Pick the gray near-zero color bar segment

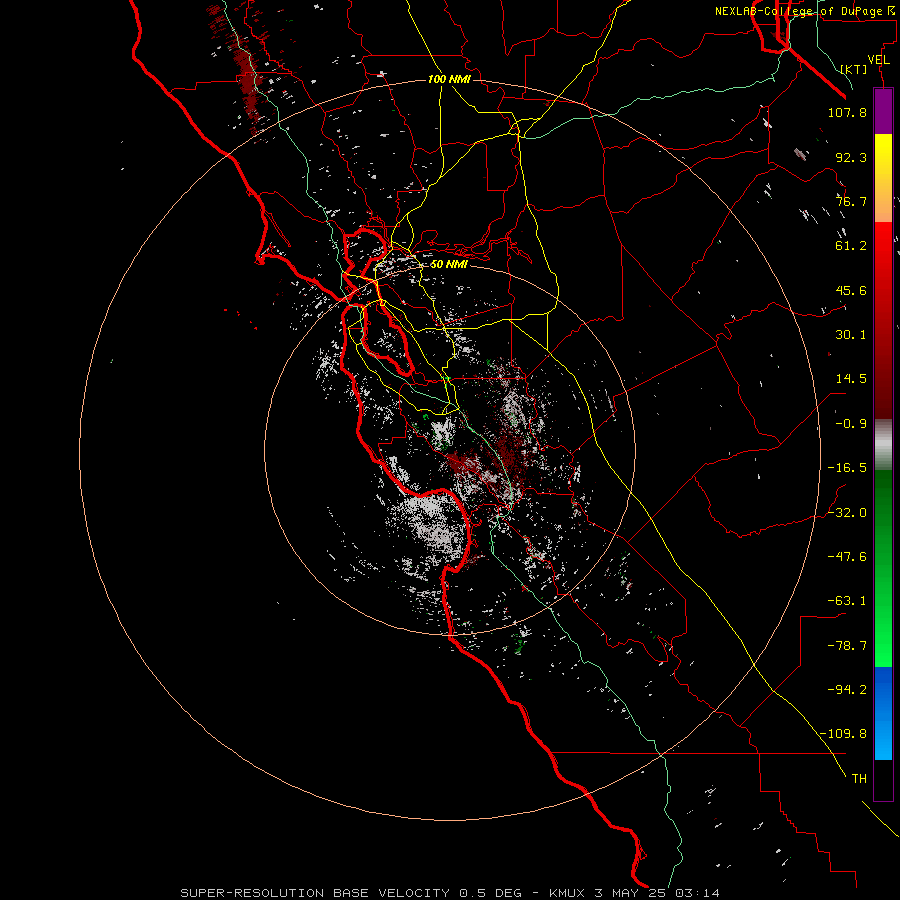[x=883, y=445]
